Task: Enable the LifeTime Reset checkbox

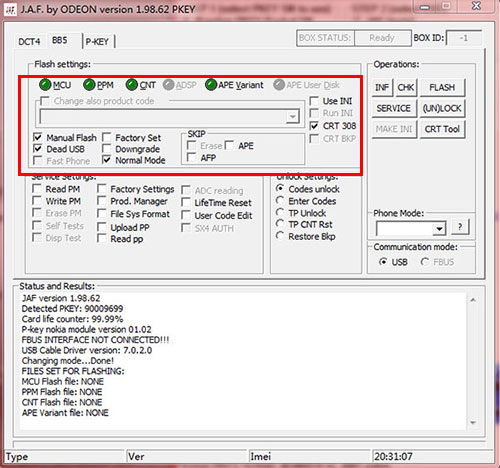Action: coord(186,202)
